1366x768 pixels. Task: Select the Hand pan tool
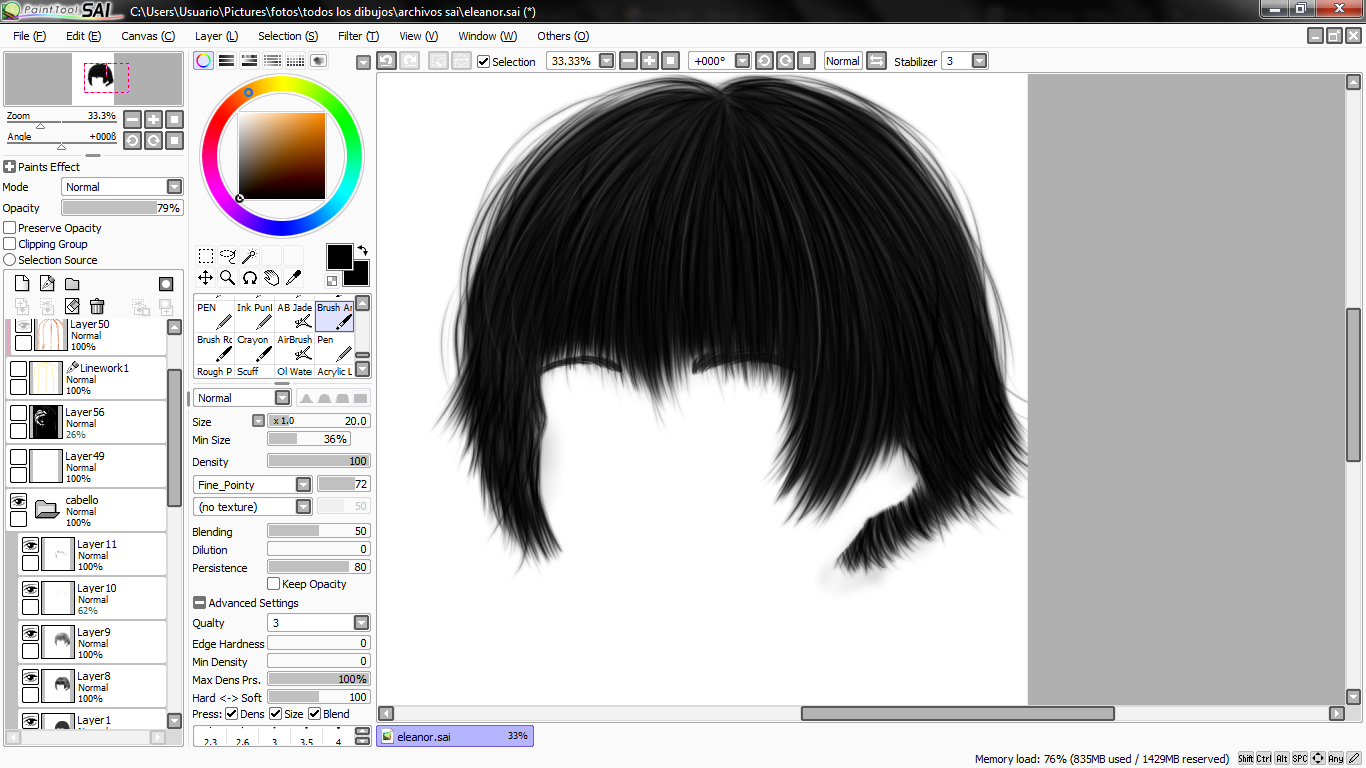[x=271, y=278]
